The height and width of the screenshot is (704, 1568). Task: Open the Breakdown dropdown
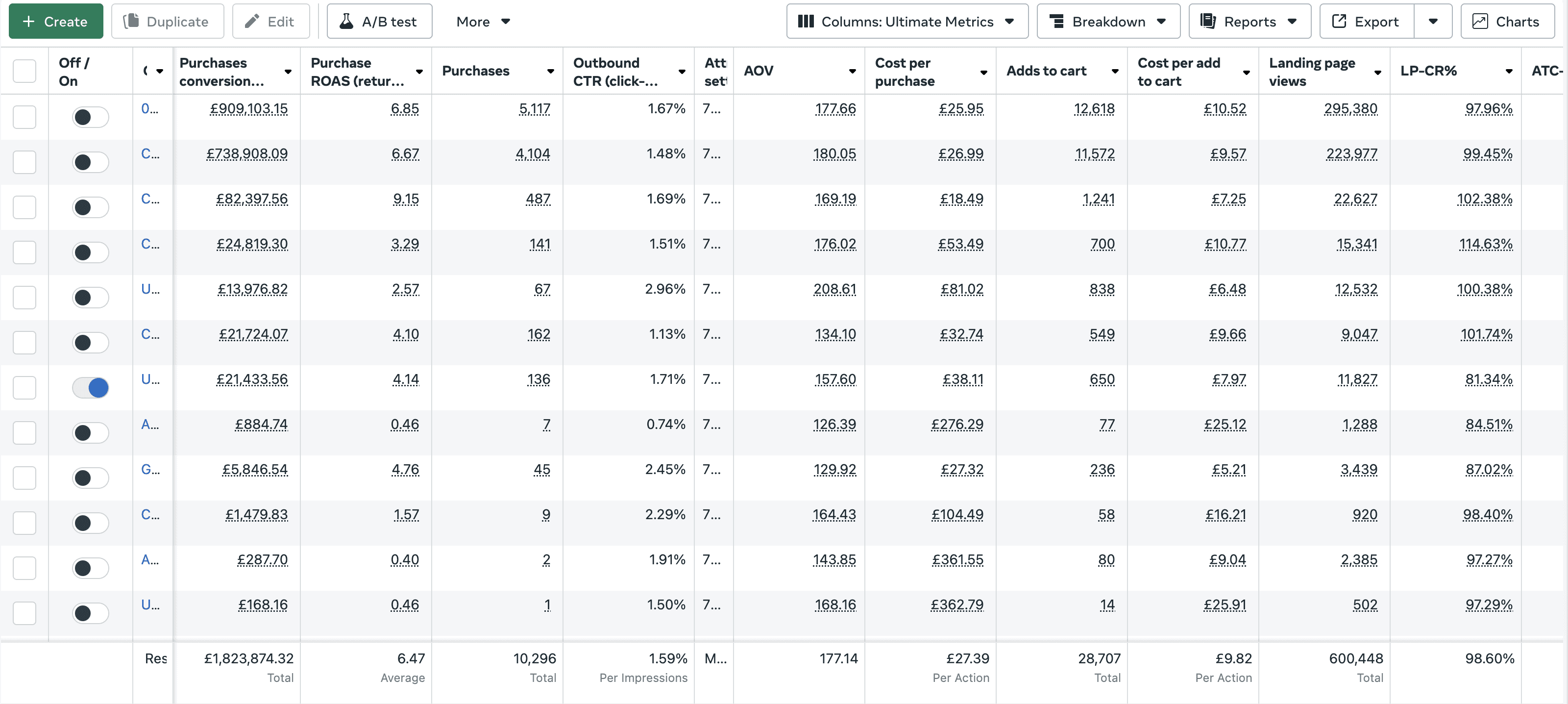tap(1108, 21)
